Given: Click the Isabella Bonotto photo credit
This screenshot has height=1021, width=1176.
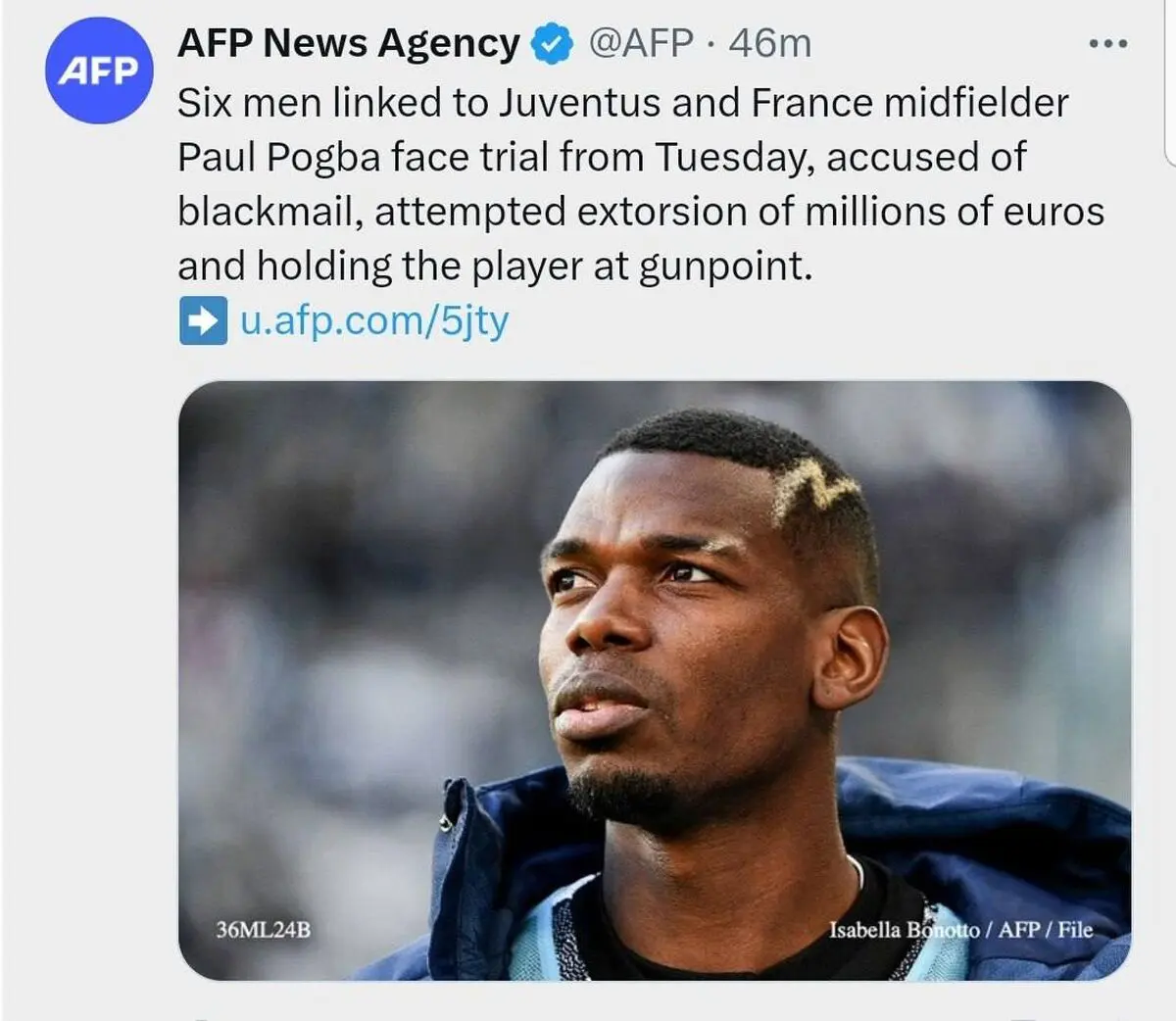Looking at the screenshot, I should (x=960, y=929).
